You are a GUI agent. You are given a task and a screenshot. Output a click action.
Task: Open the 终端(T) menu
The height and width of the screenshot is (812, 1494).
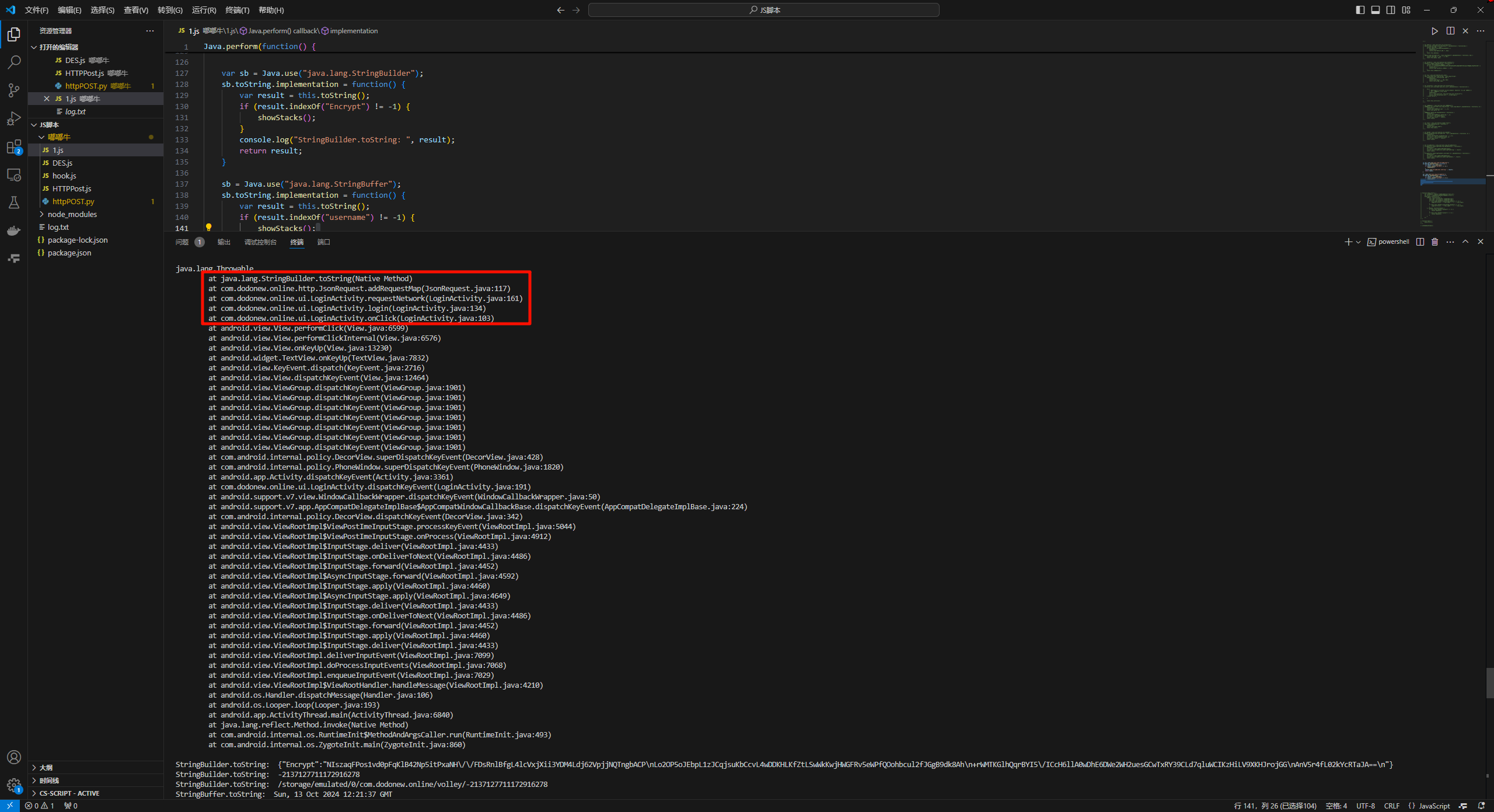click(x=237, y=10)
